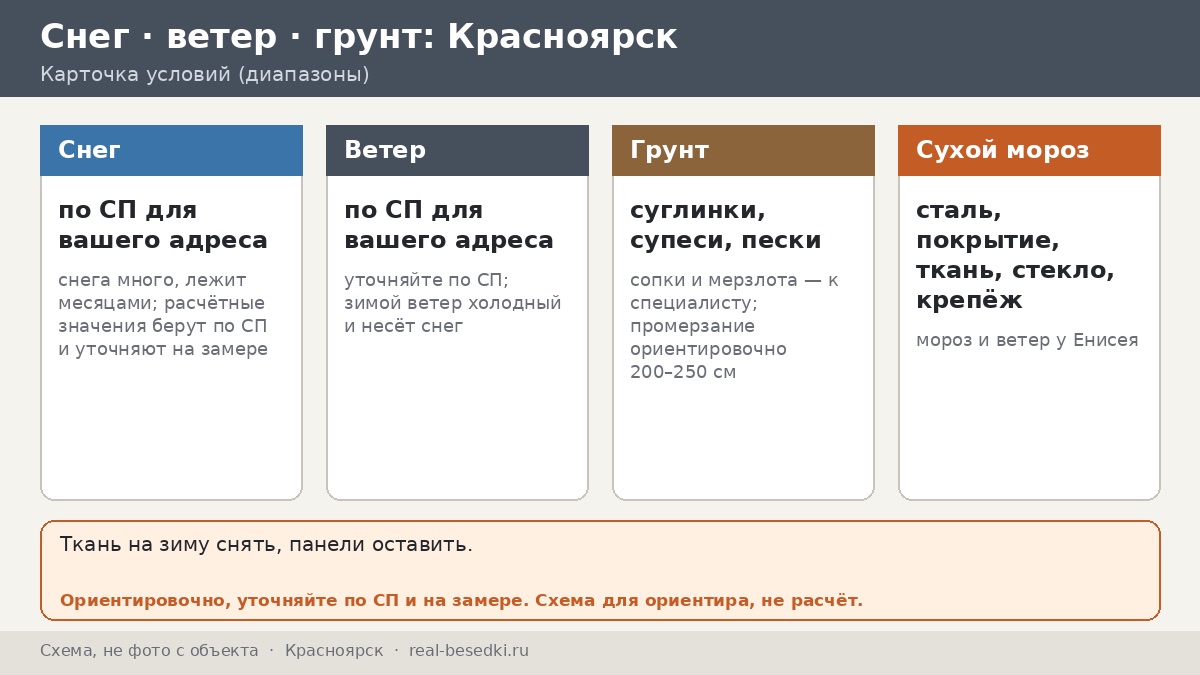
Task: Click the text 'снега много, лежит месяцами'
Action: [154, 291]
